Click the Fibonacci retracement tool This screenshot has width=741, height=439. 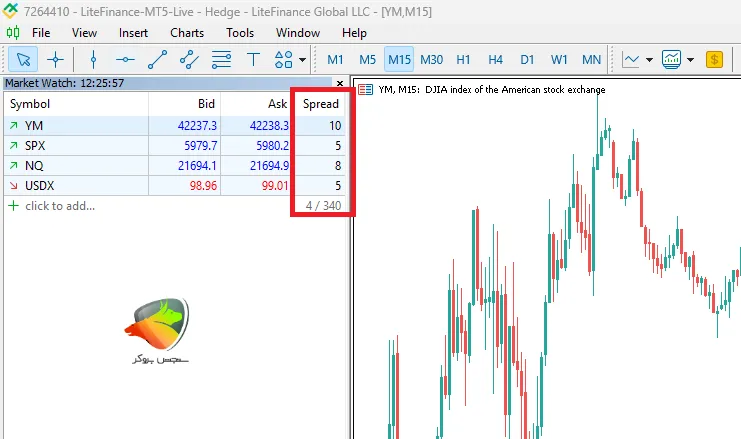coord(221,60)
